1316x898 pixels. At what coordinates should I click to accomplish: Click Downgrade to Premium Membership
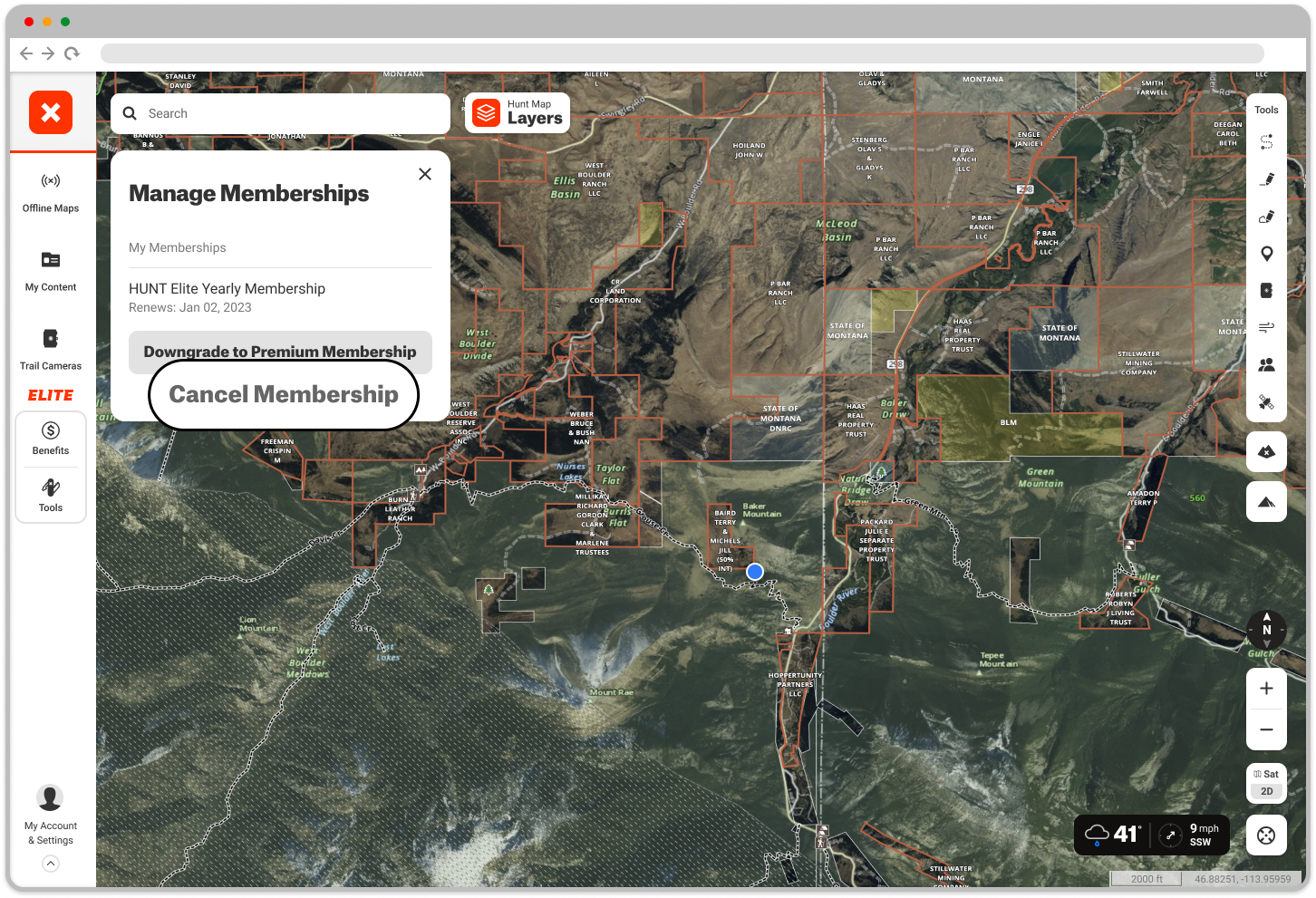(x=280, y=352)
